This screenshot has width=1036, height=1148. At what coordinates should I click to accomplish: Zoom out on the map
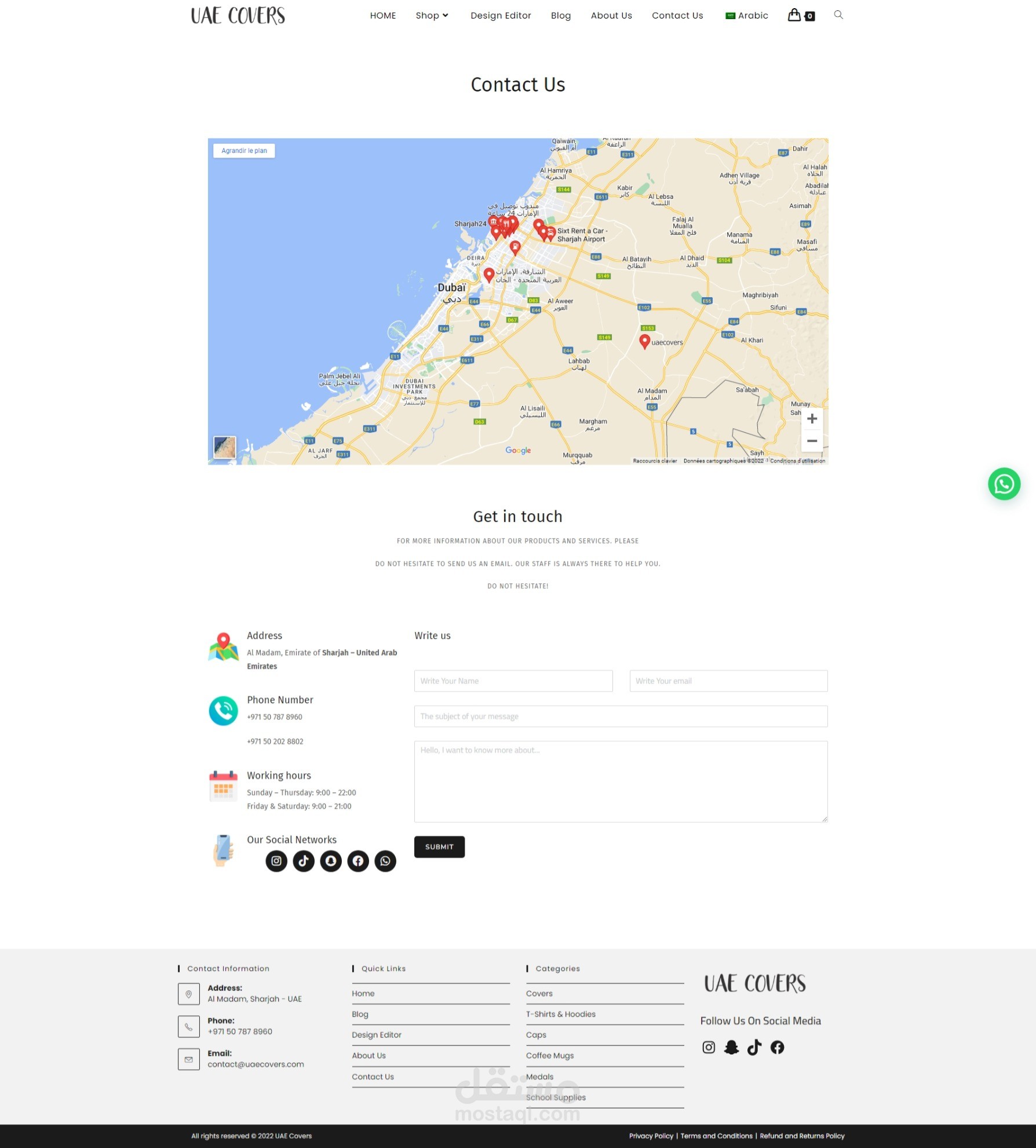pos(812,441)
